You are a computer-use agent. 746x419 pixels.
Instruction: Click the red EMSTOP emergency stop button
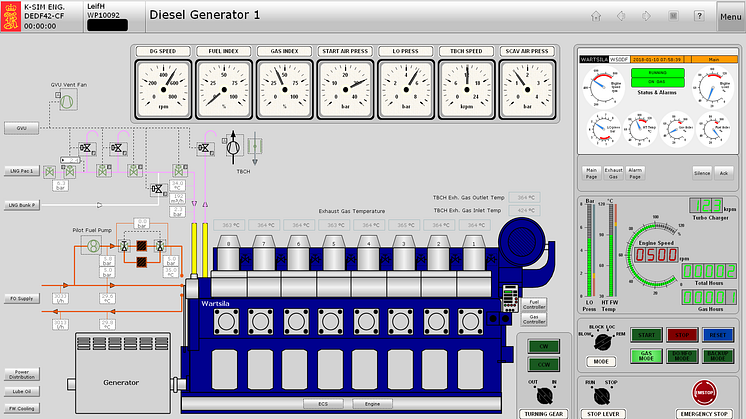704,392
